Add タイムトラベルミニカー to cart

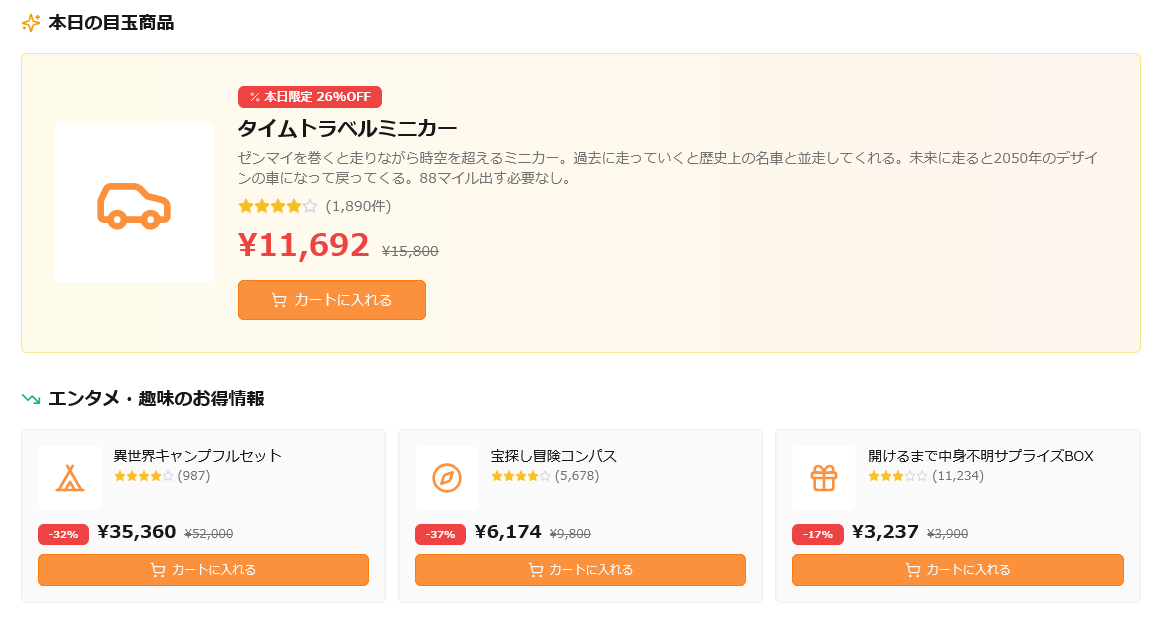[332, 300]
